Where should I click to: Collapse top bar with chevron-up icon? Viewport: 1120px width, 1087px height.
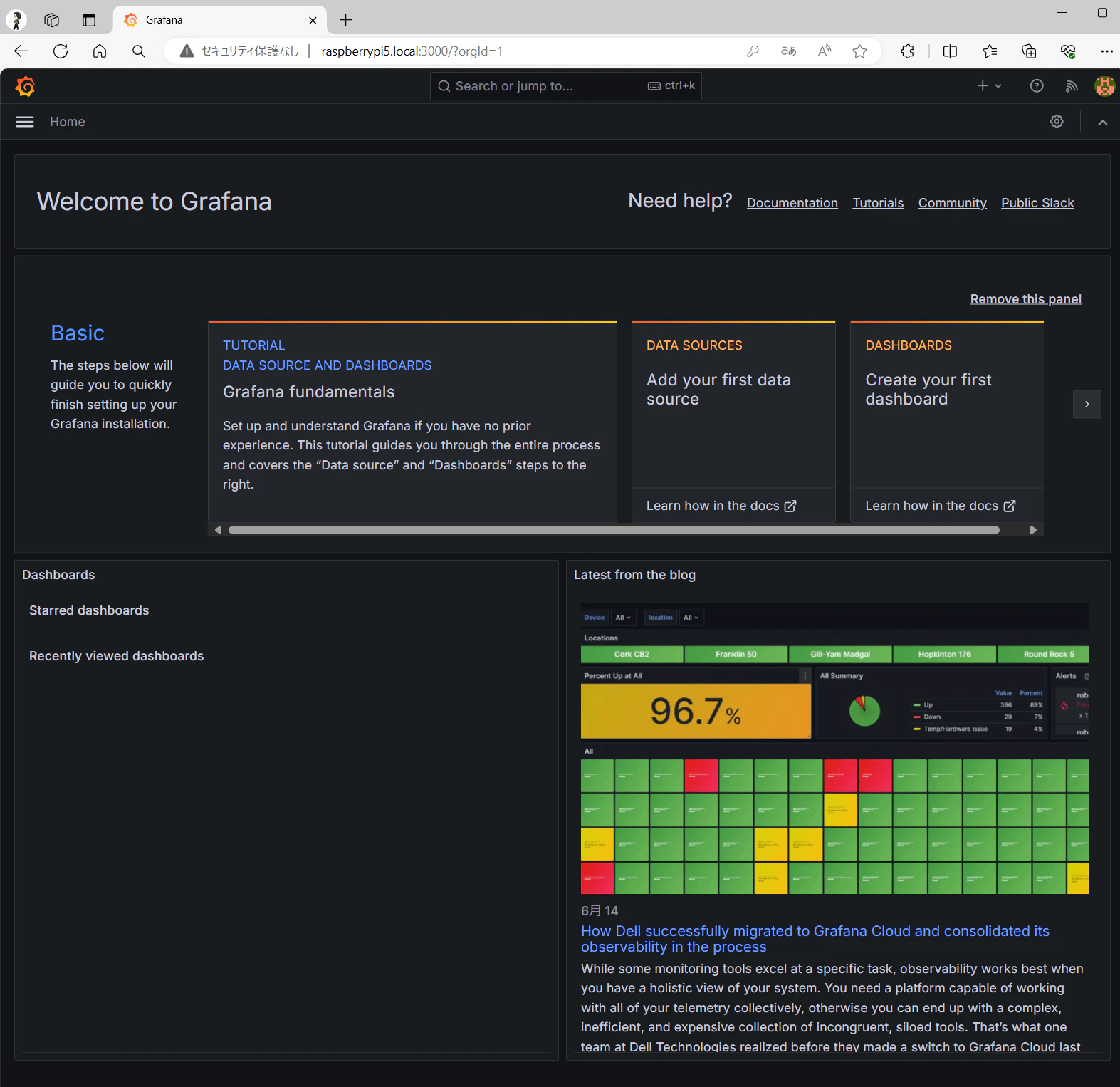[1102, 122]
